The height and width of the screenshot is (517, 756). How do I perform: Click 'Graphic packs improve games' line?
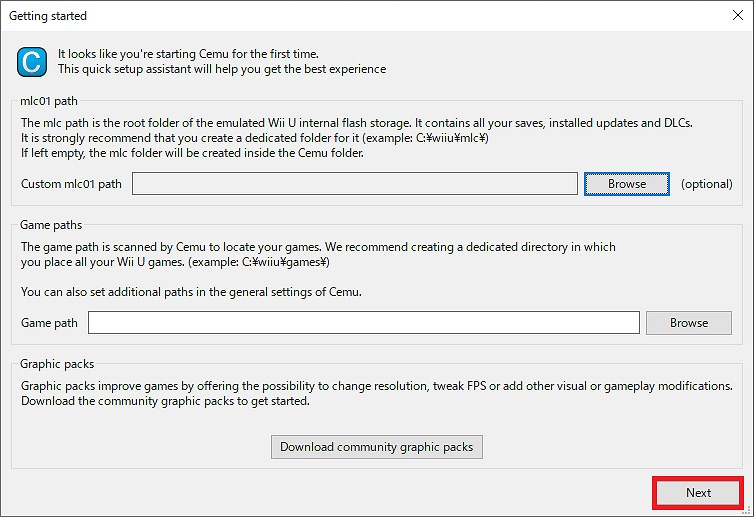pos(377,386)
